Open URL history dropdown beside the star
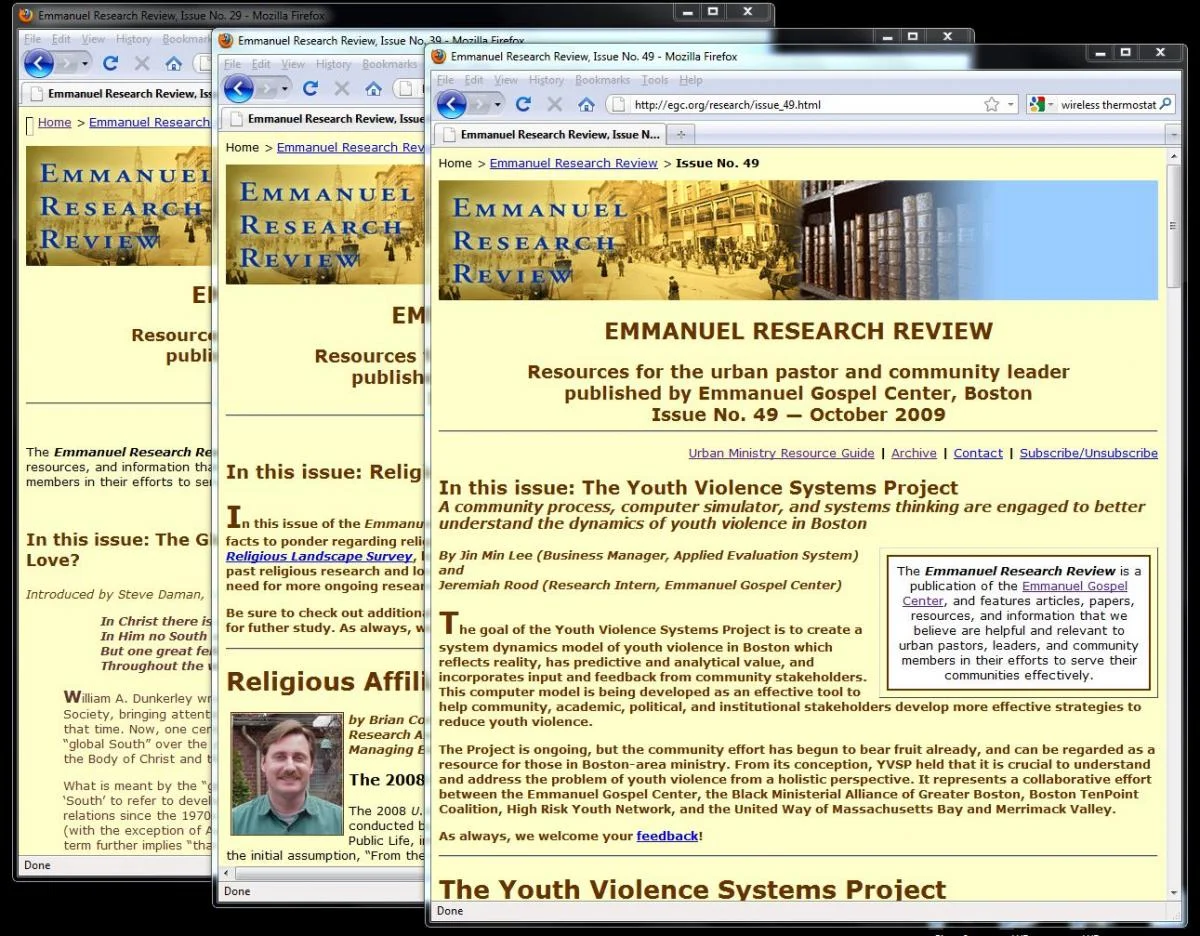Screen dimensions: 1200x936 [x=1010, y=104]
